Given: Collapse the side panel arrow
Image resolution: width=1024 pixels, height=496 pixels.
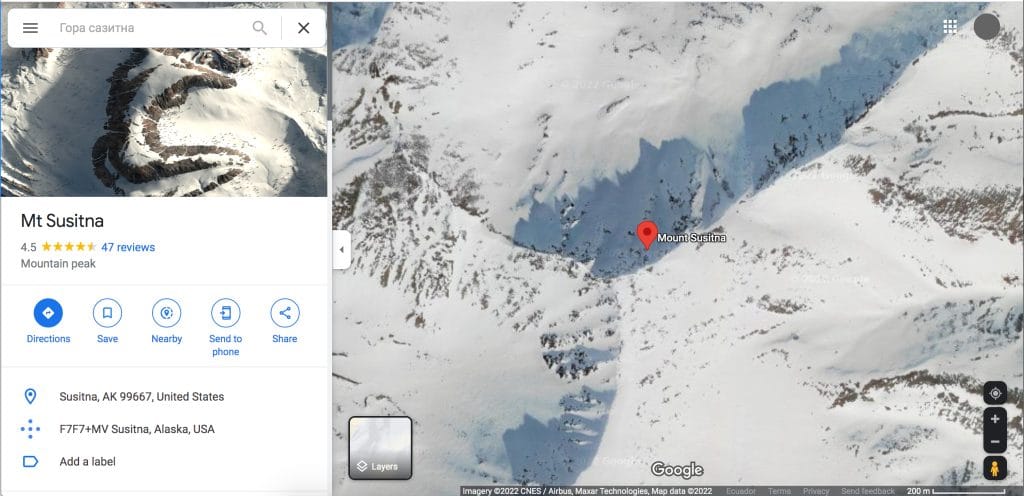Looking at the screenshot, I should (x=342, y=249).
